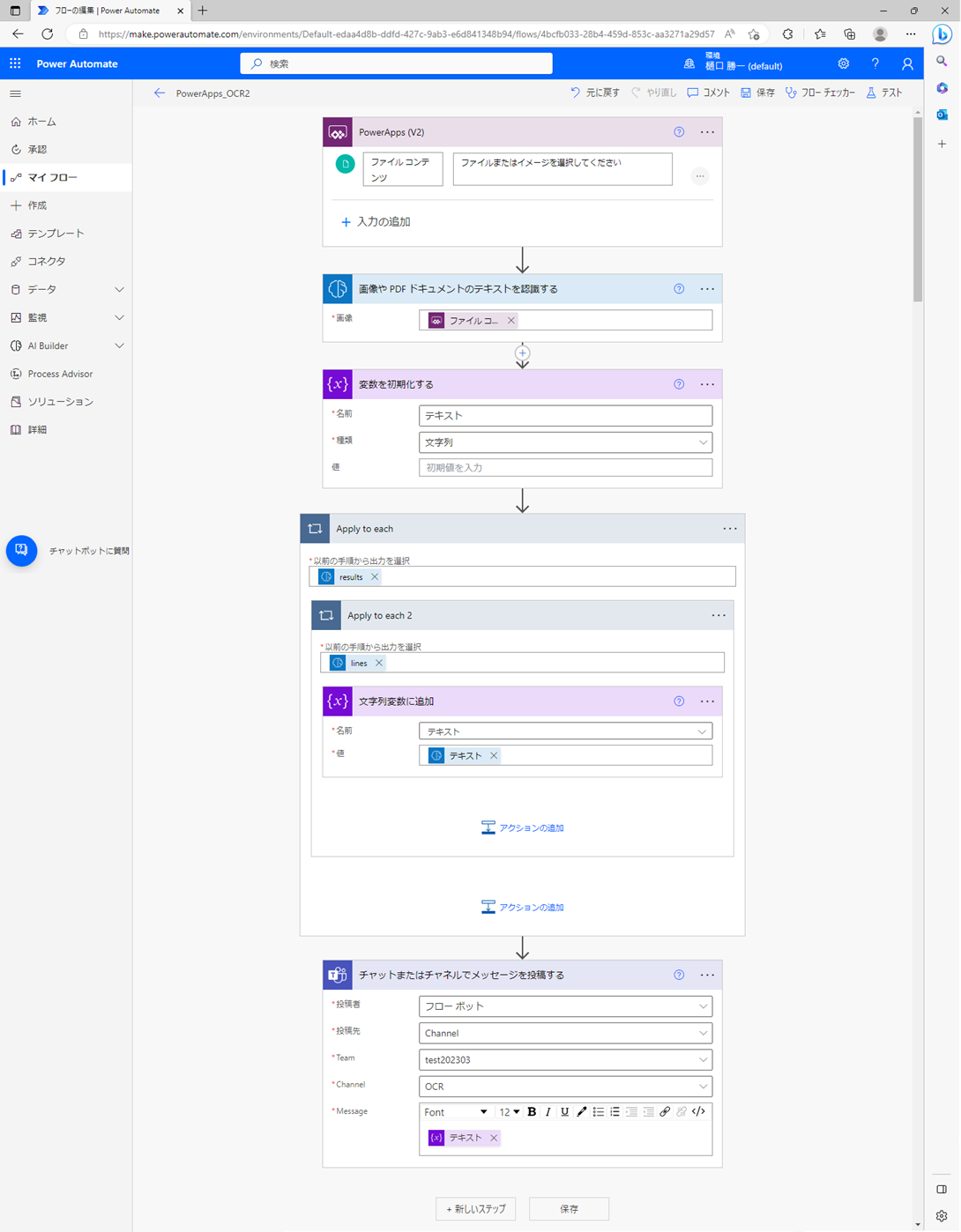This screenshot has height=1232, width=961.
Task: Open the Channel dropdown showing OCR
Action: point(565,1087)
